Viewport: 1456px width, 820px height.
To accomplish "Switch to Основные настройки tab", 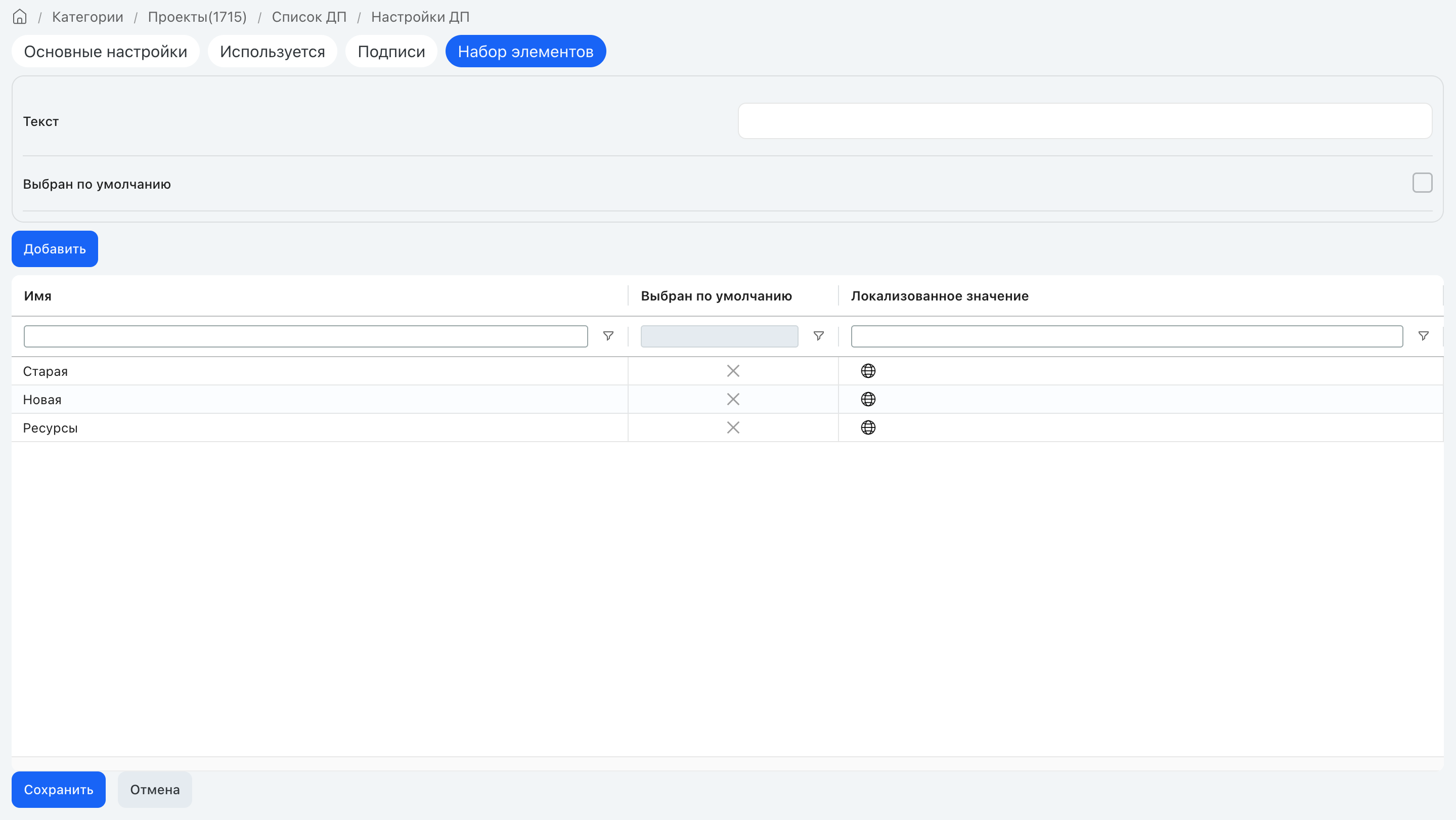I will click(106, 52).
